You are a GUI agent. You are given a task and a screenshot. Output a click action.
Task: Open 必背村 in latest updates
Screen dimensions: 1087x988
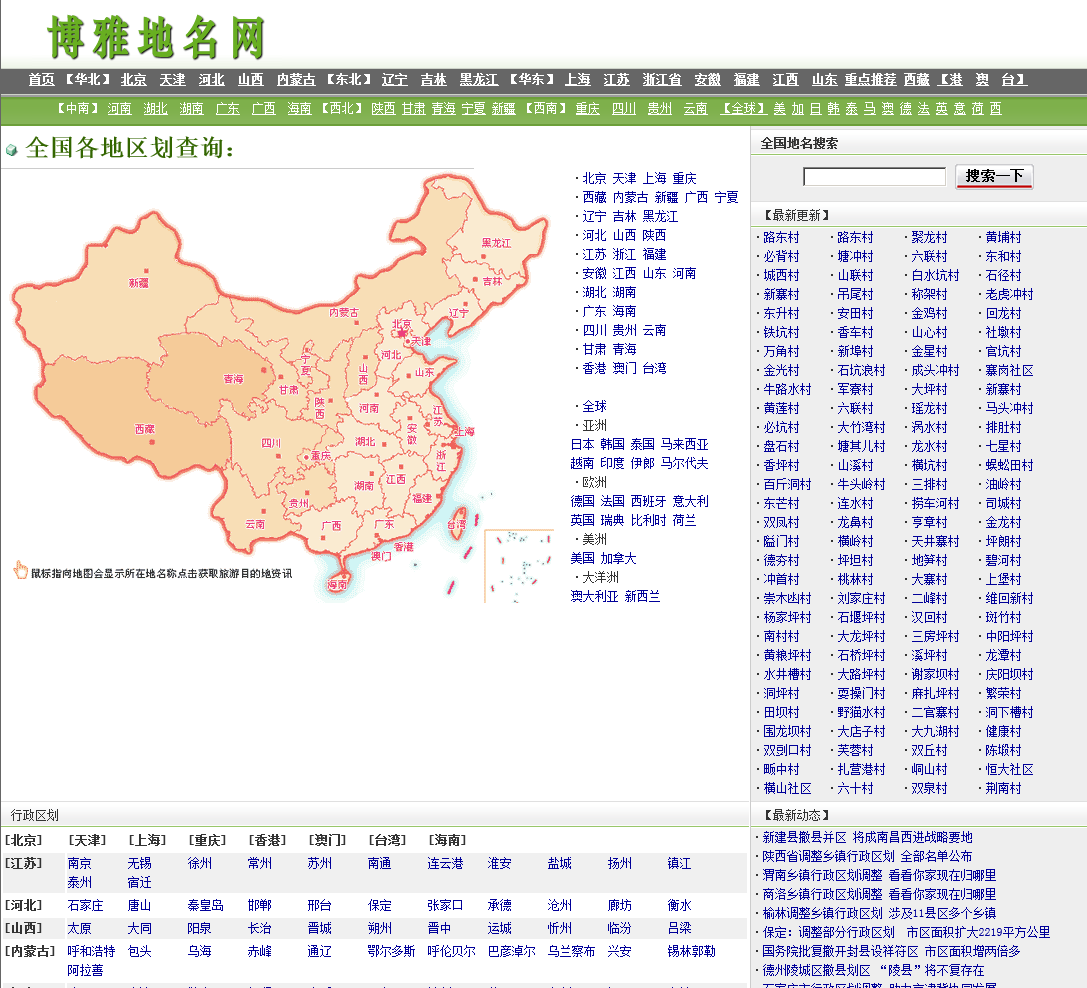pos(781,257)
